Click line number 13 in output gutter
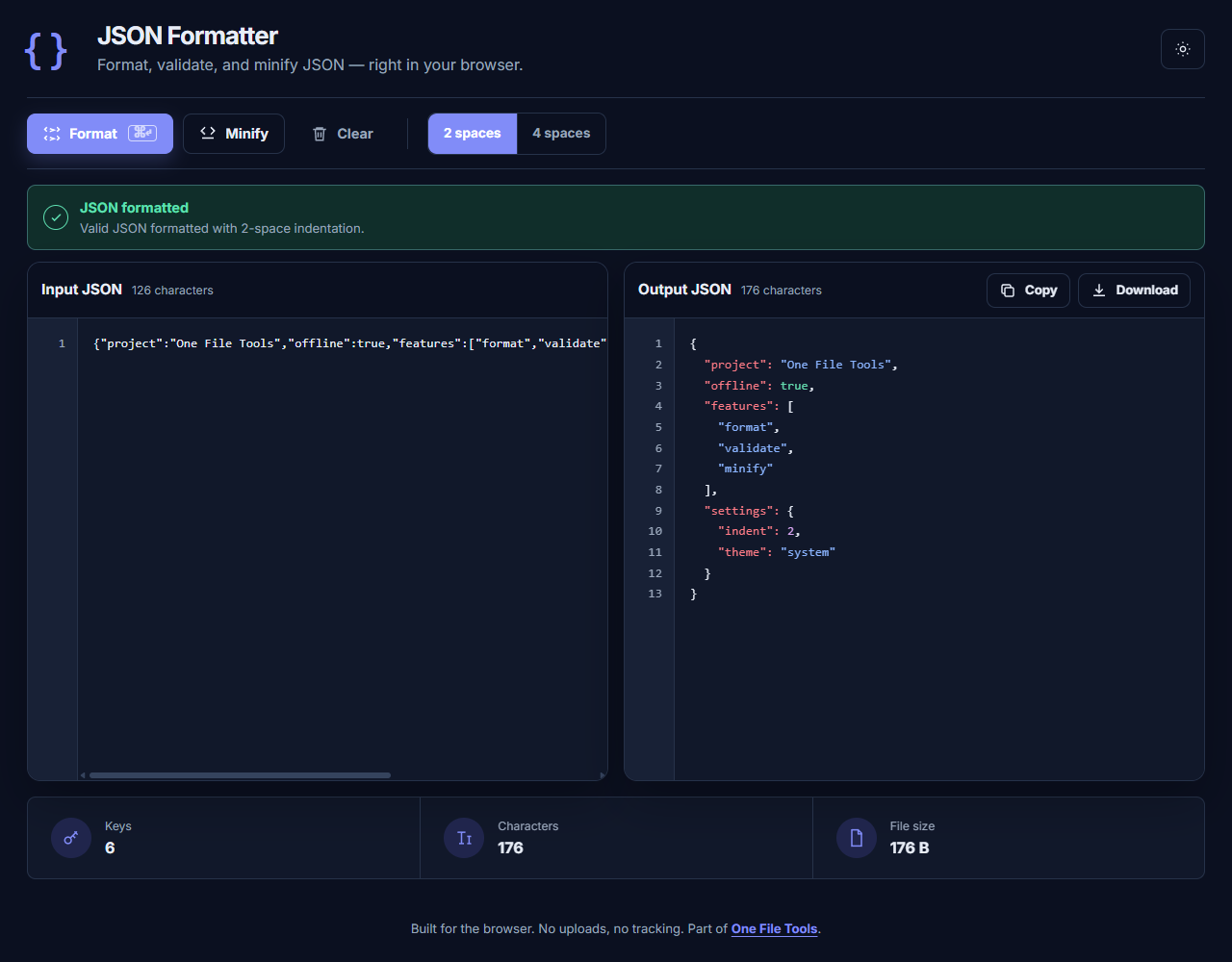The image size is (1232, 962). [655, 594]
